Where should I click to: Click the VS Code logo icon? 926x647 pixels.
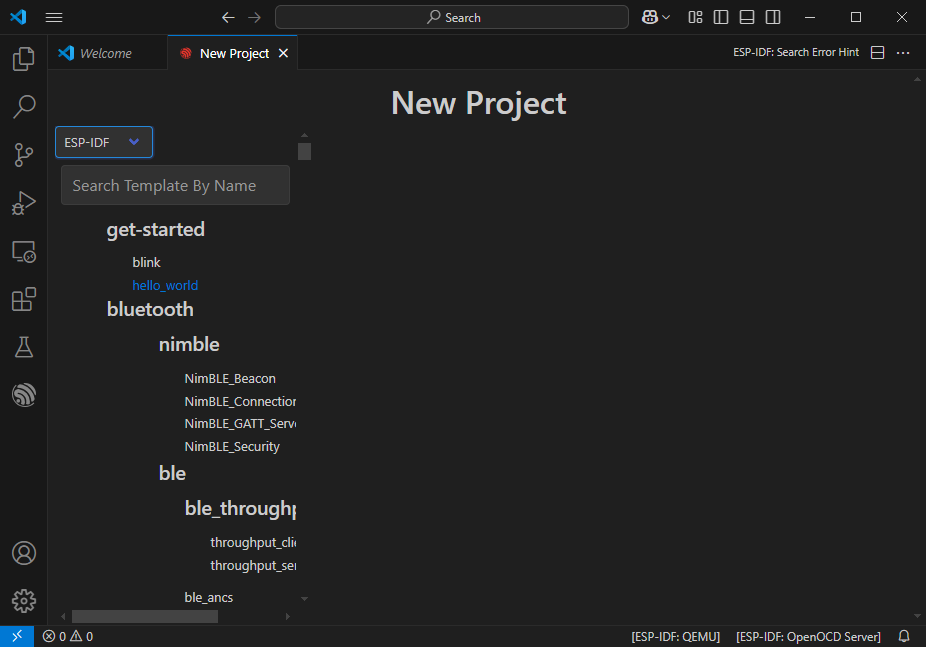[18, 17]
